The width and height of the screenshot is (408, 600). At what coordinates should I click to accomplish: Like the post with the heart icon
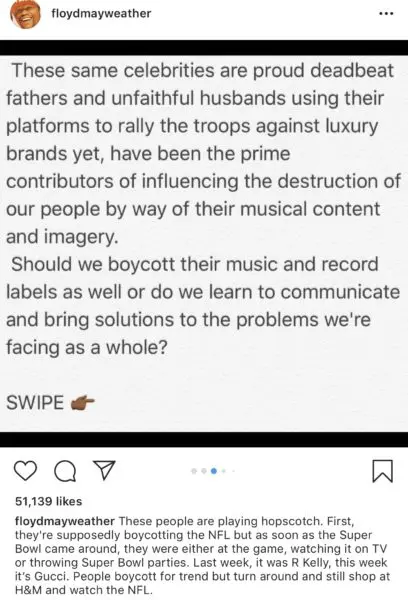click(25, 471)
